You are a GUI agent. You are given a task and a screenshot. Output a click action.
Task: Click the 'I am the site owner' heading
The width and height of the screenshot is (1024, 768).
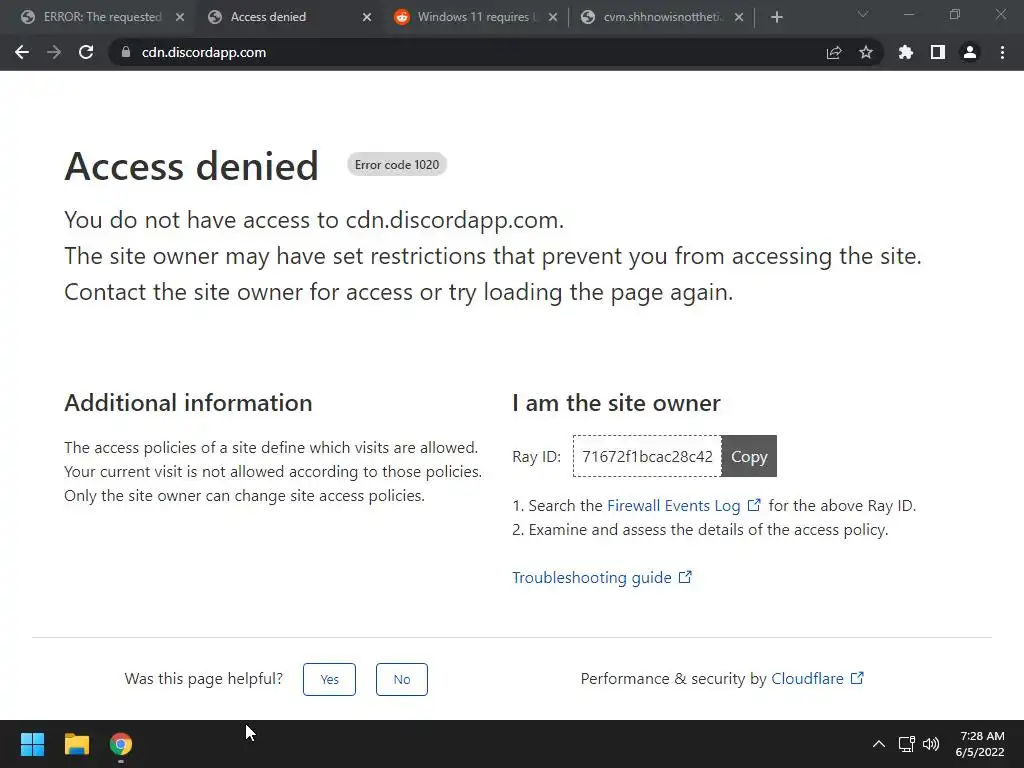[x=616, y=403]
